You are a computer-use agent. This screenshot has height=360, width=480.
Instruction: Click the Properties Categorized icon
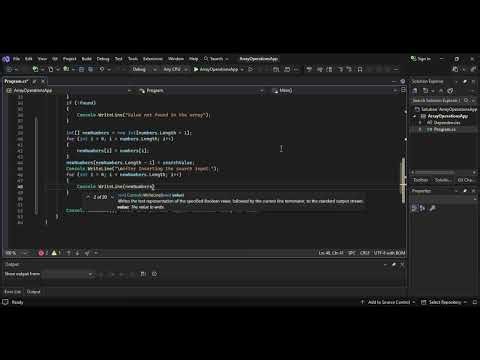pyautogui.click(x=414, y=208)
